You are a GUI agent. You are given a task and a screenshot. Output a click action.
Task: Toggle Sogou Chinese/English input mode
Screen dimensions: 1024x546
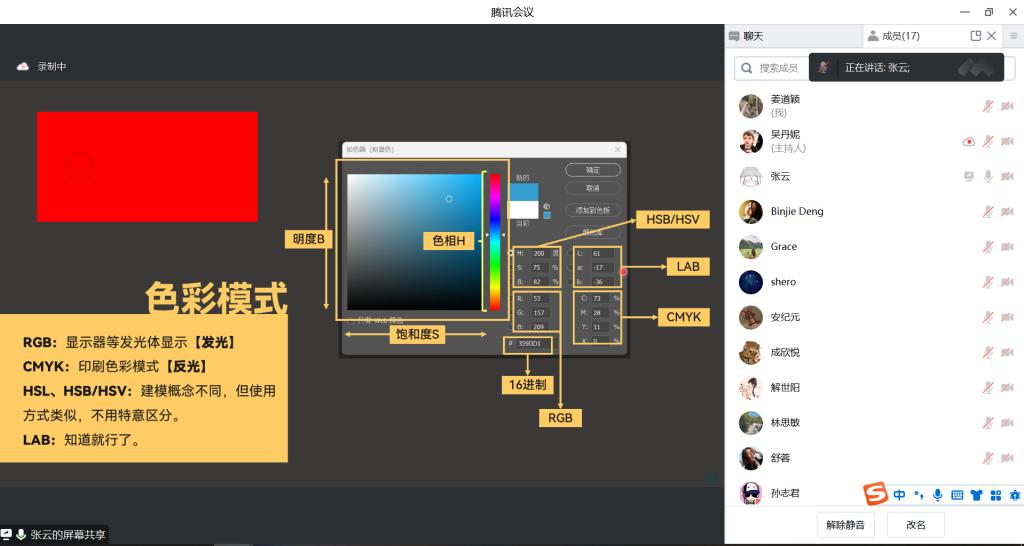click(900, 495)
